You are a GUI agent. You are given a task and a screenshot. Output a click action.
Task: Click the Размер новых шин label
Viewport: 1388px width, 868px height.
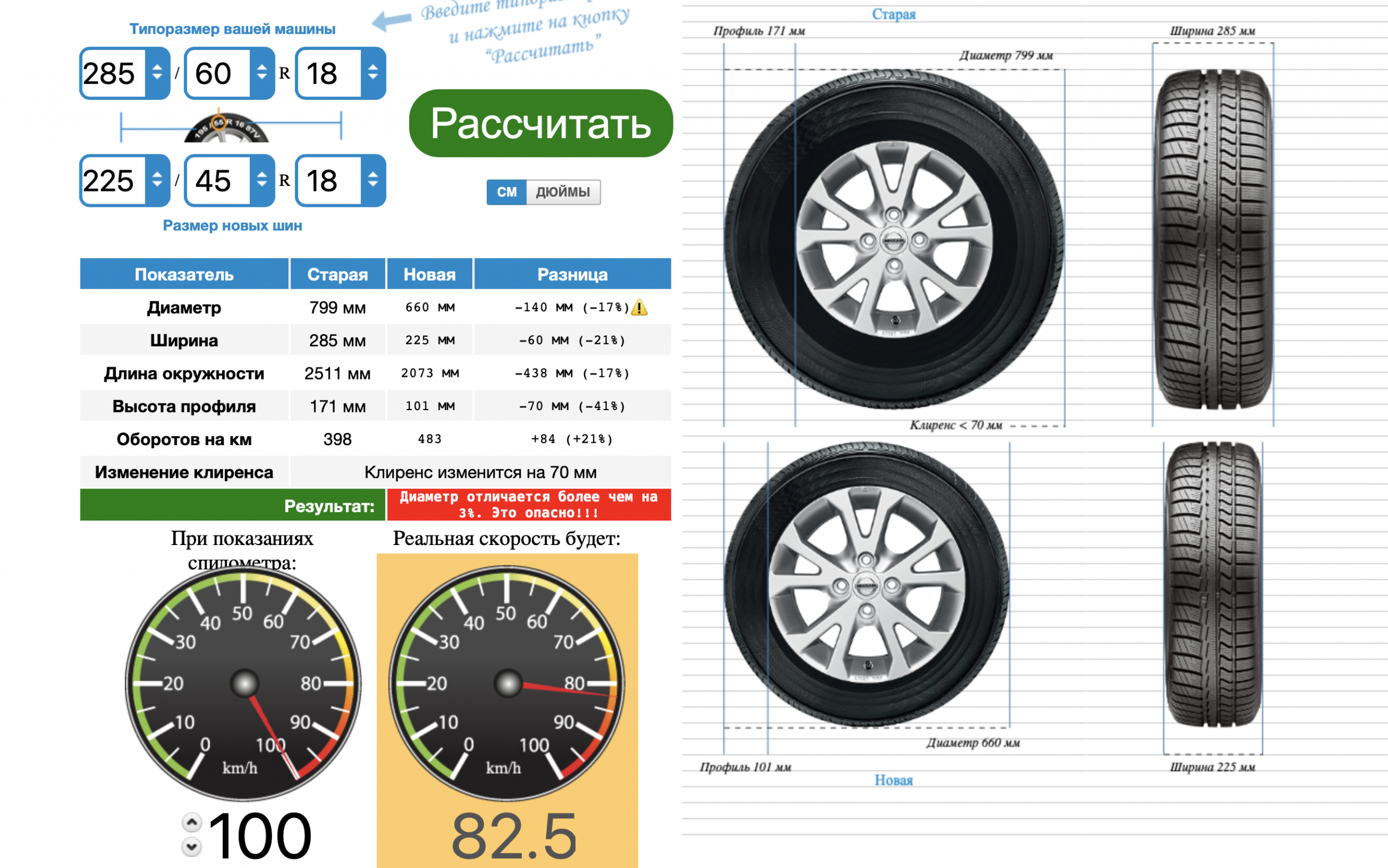click(232, 226)
